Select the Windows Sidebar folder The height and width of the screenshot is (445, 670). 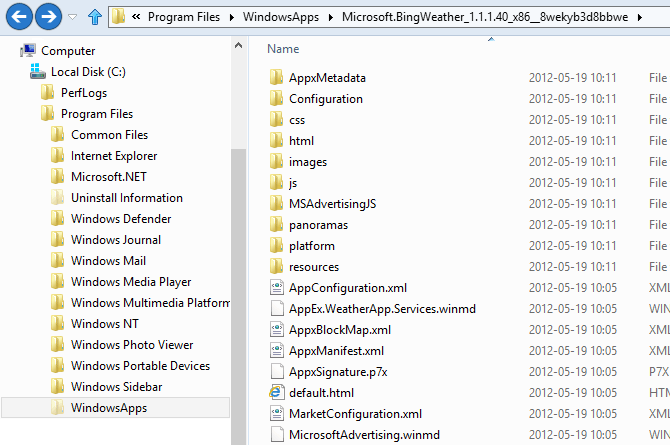tap(117, 386)
